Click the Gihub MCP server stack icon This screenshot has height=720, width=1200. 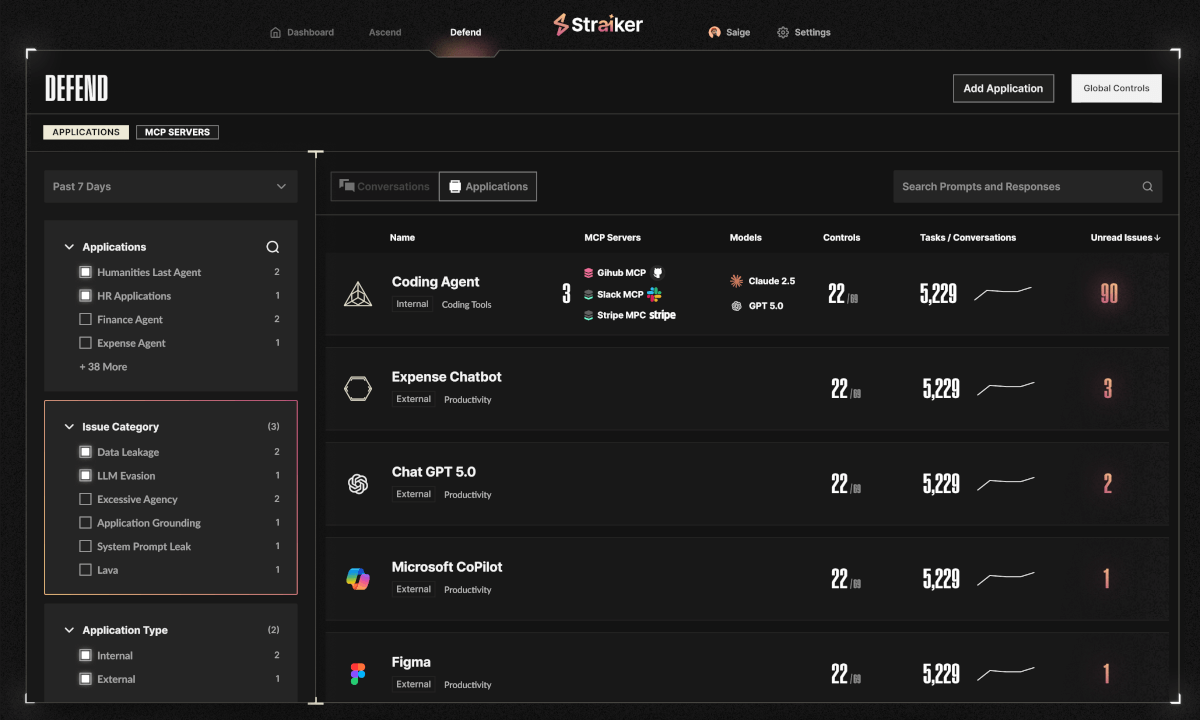[x=589, y=272]
